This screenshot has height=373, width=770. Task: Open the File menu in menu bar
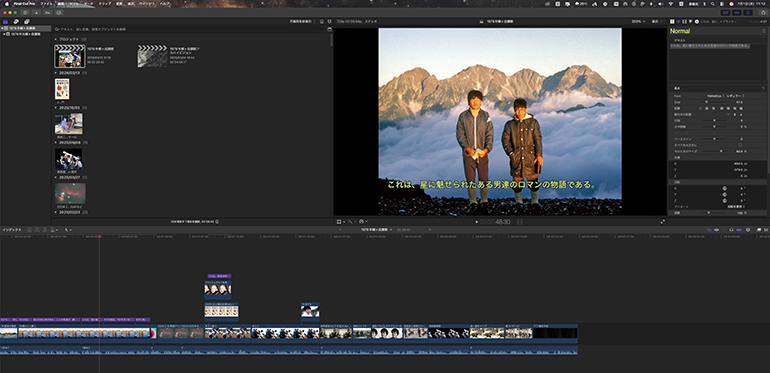click(46, 3)
